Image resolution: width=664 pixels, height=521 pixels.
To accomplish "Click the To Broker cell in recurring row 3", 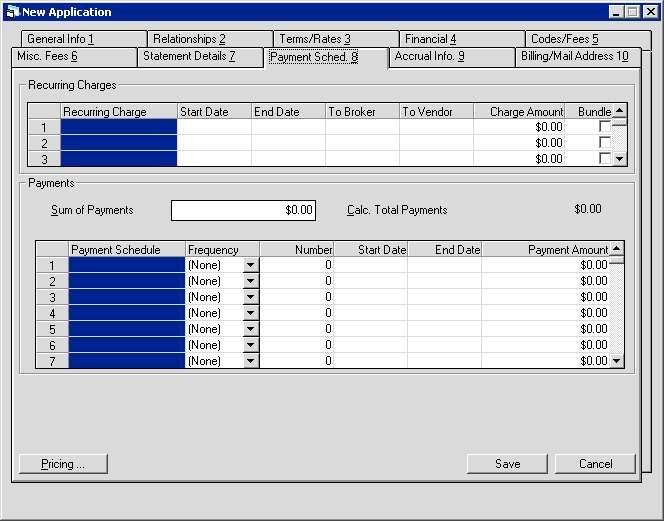I will (x=362, y=158).
